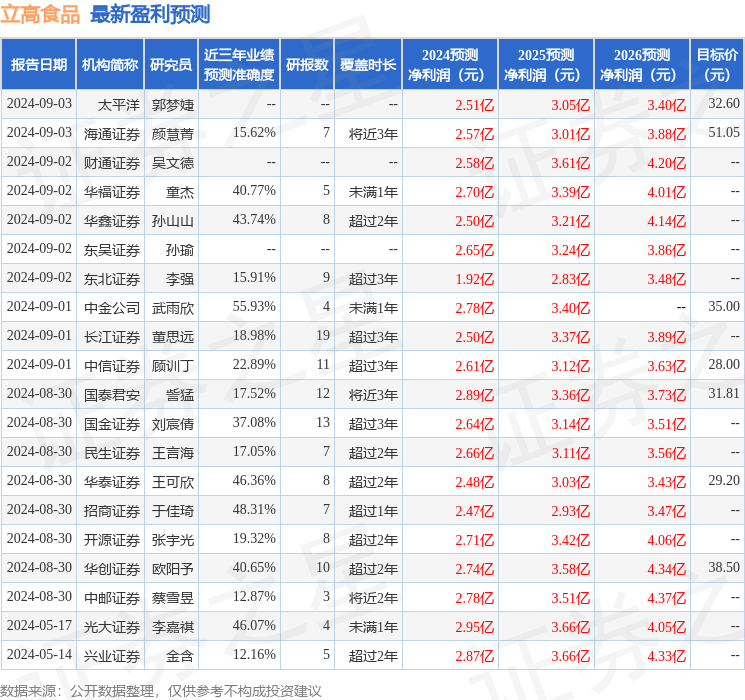The image size is (745, 700).
Task: Click the 最新盈利预测 title text
Action: tap(150, 14)
